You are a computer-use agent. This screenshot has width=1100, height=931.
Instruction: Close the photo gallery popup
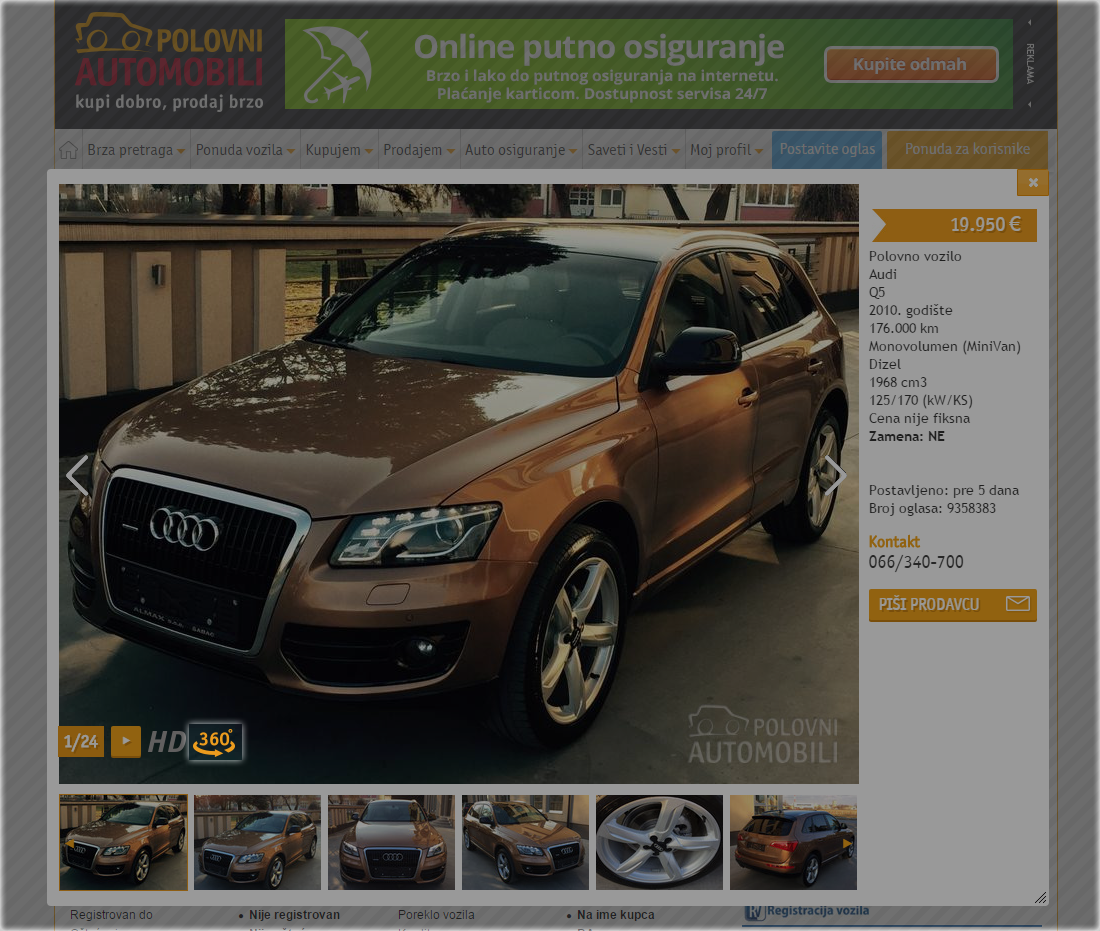click(x=1032, y=182)
